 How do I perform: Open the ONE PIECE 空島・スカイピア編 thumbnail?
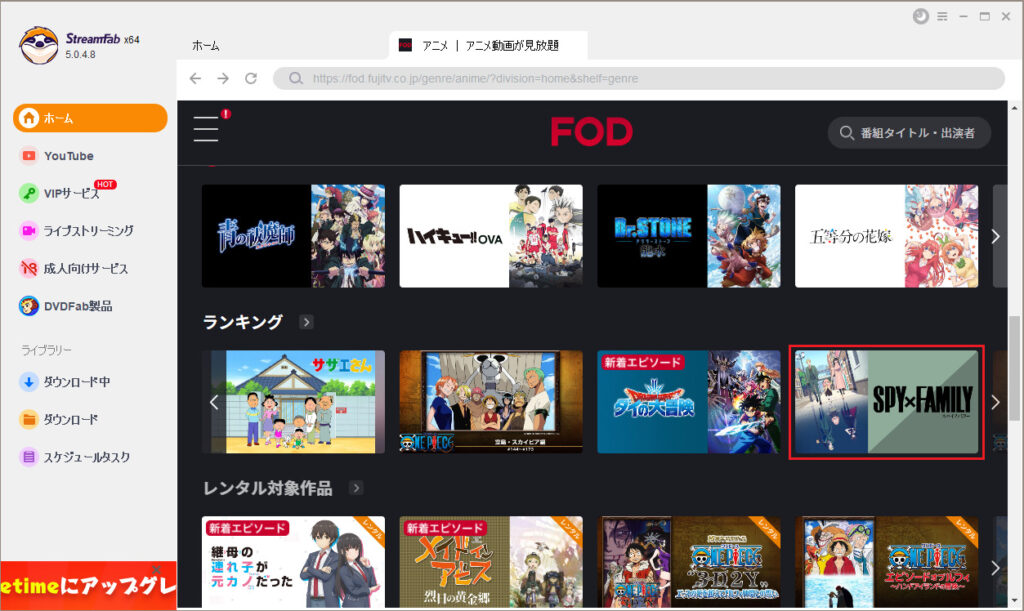coord(491,401)
